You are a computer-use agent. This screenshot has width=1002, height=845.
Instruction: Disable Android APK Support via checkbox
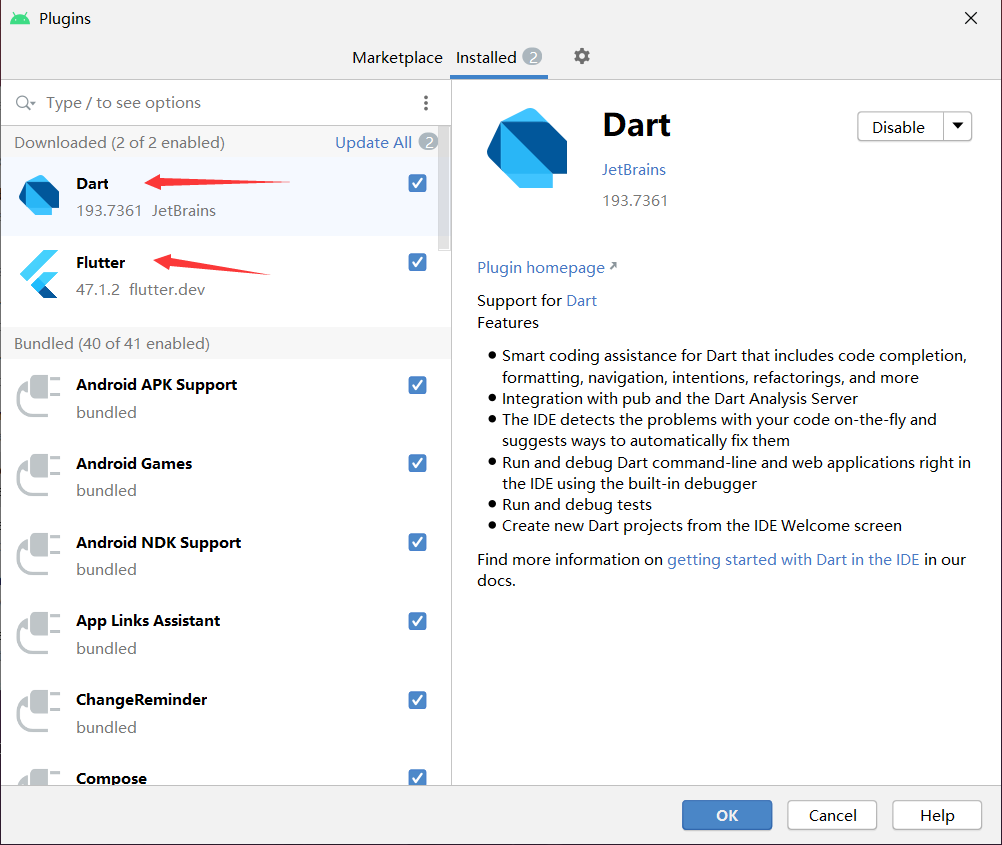pyautogui.click(x=417, y=385)
